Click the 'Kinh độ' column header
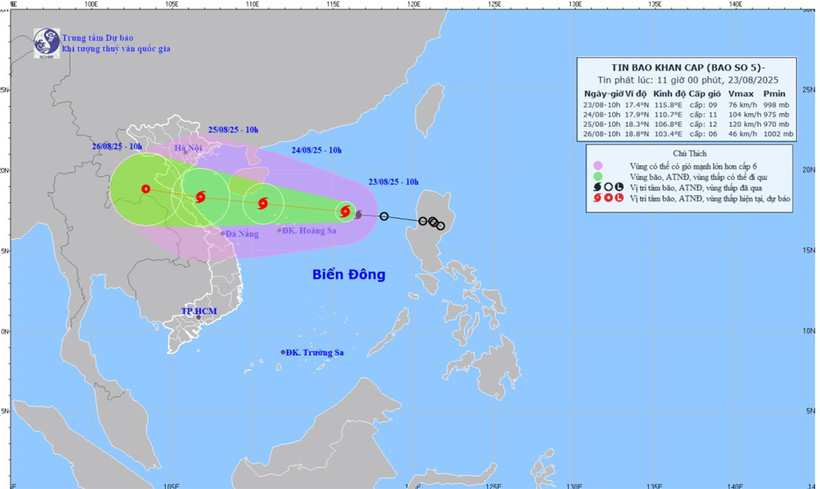 click(669, 94)
